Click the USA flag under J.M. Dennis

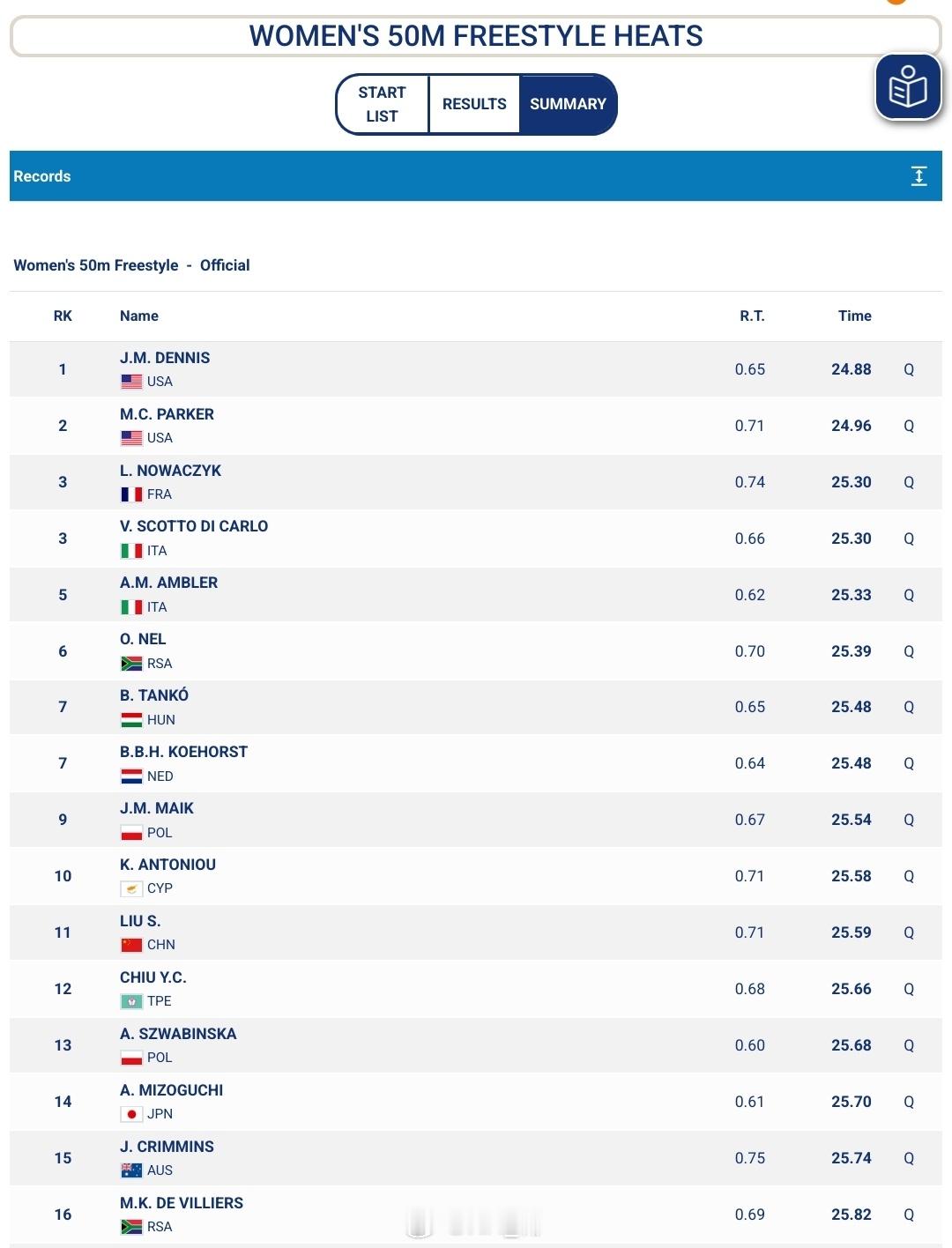click(131, 382)
